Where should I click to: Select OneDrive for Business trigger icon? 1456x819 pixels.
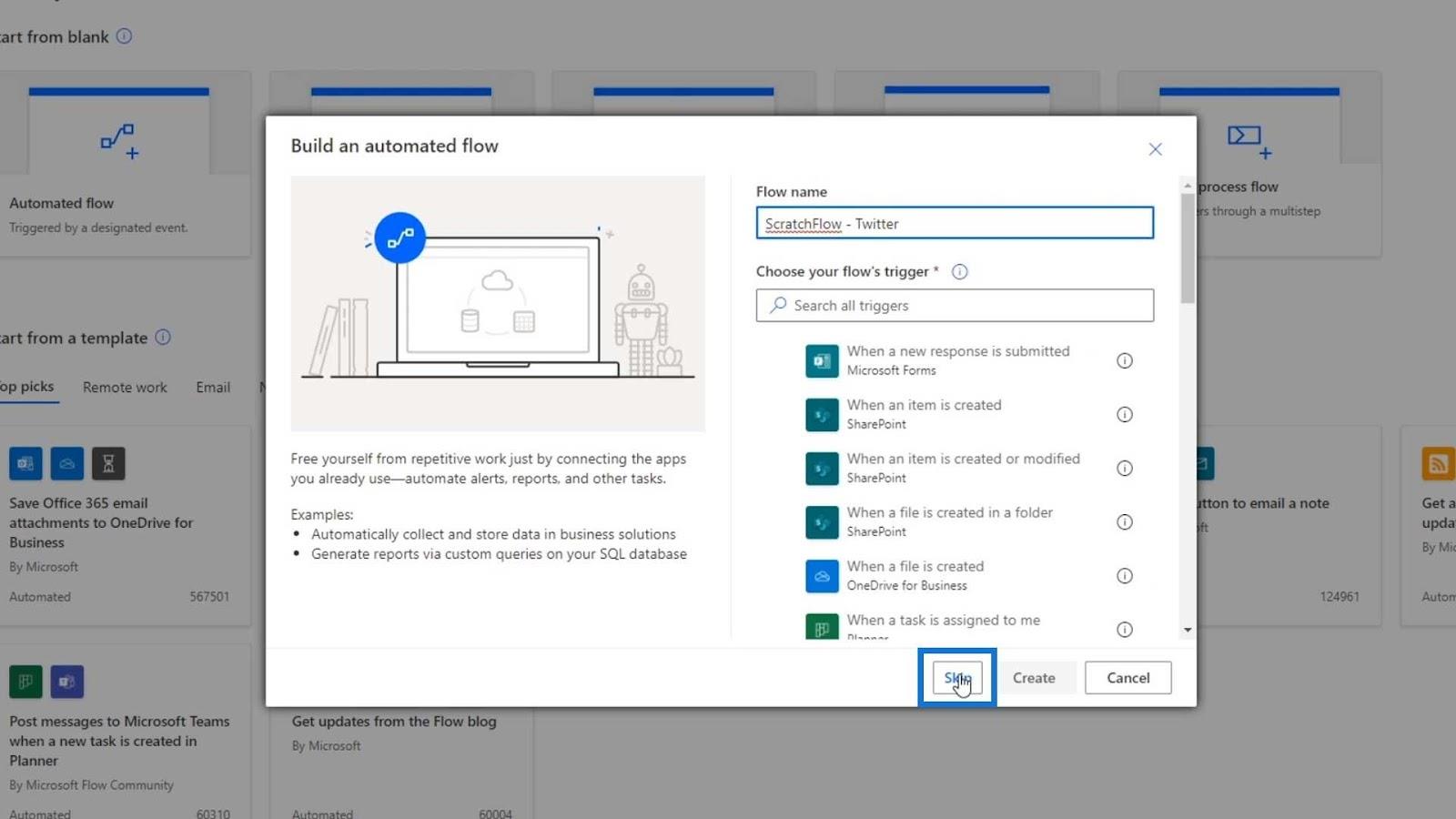click(822, 575)
